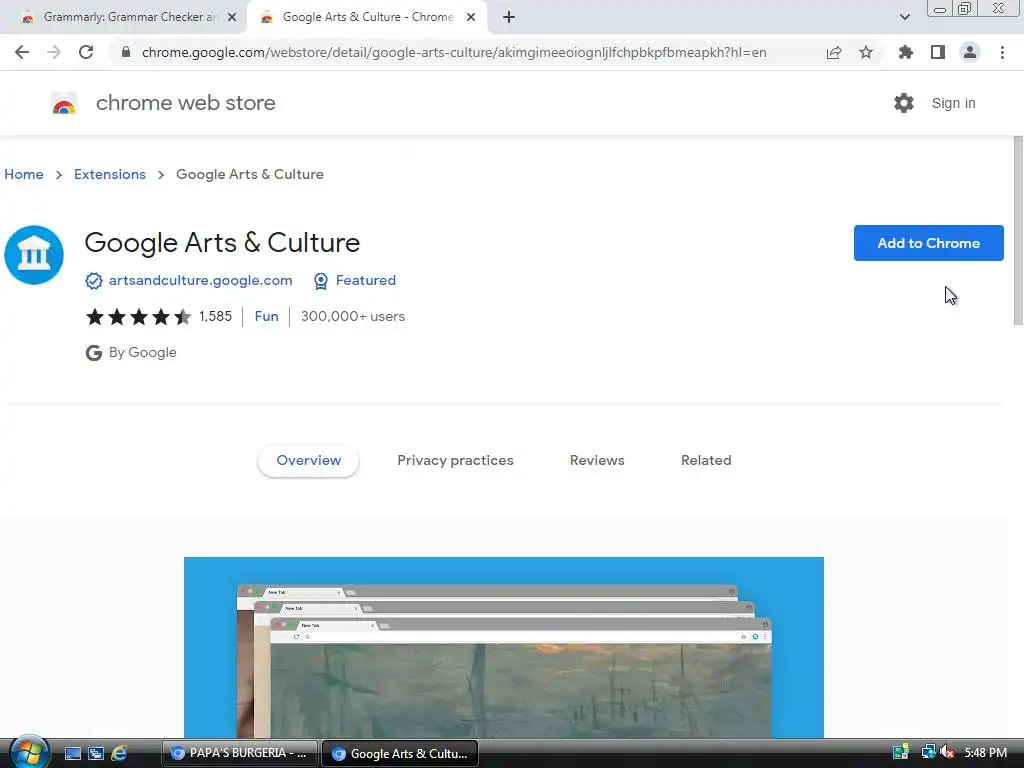Click Show Desktop quick launch icon

[72, 754]
